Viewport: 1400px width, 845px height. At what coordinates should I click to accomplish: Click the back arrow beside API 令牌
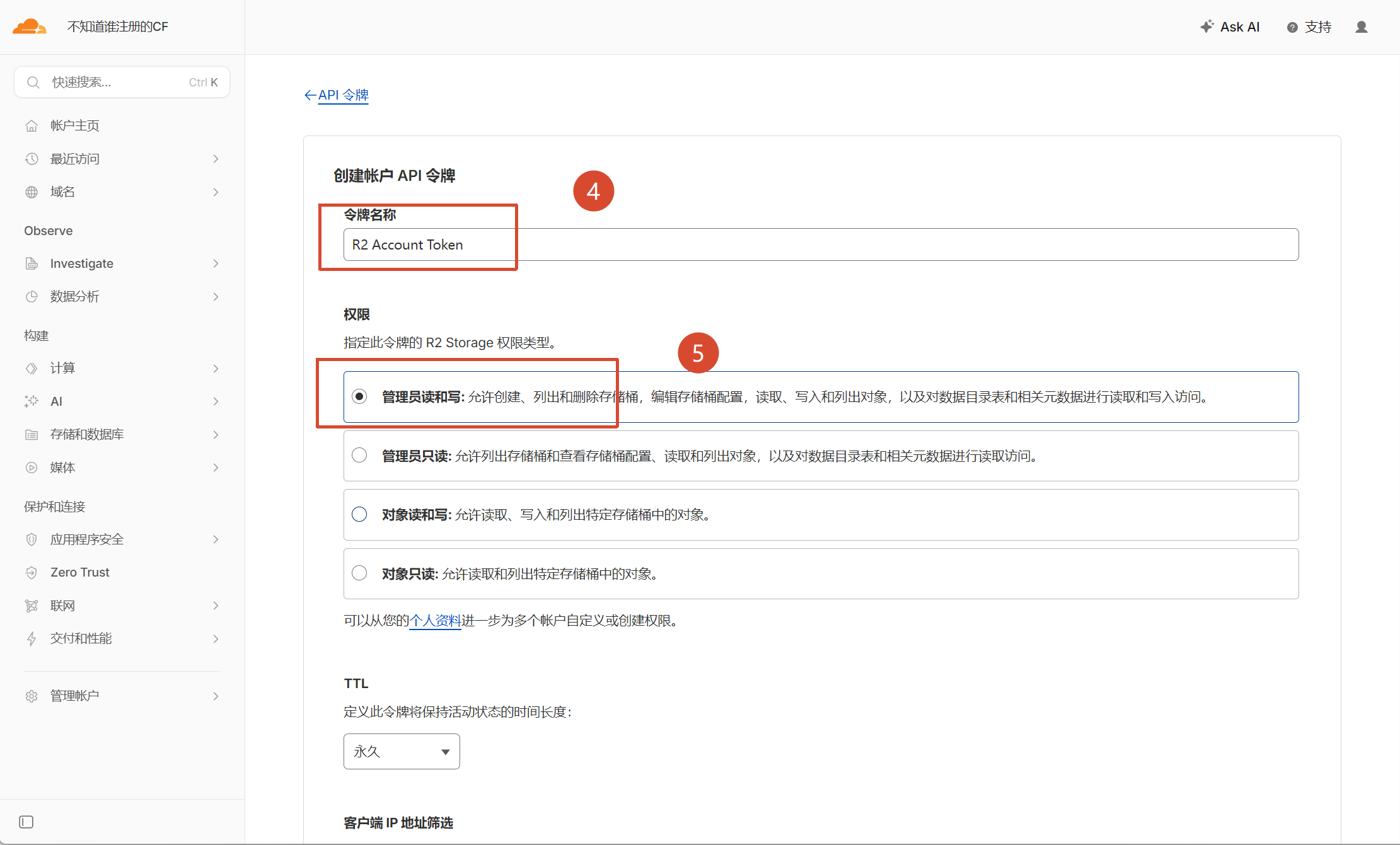coord(310,95)
